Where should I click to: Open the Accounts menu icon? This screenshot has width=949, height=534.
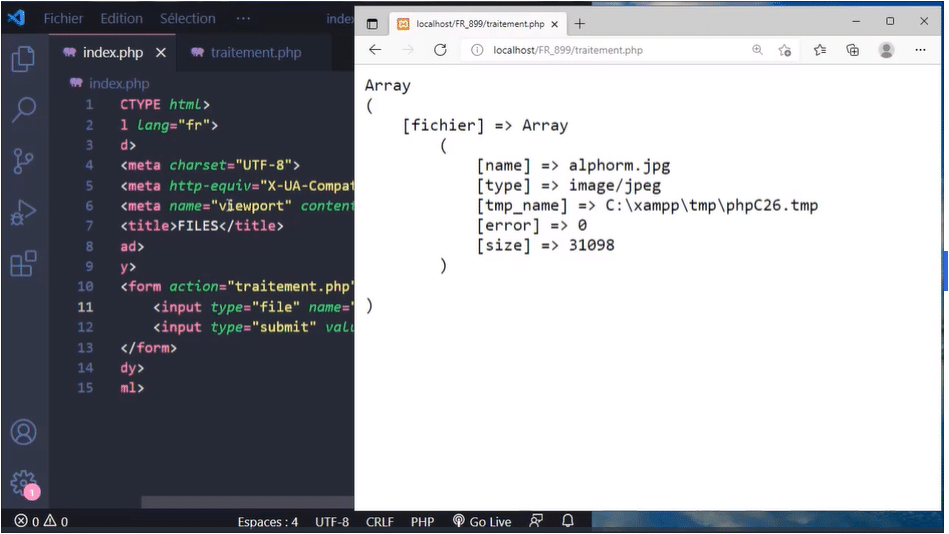(23, 432)
